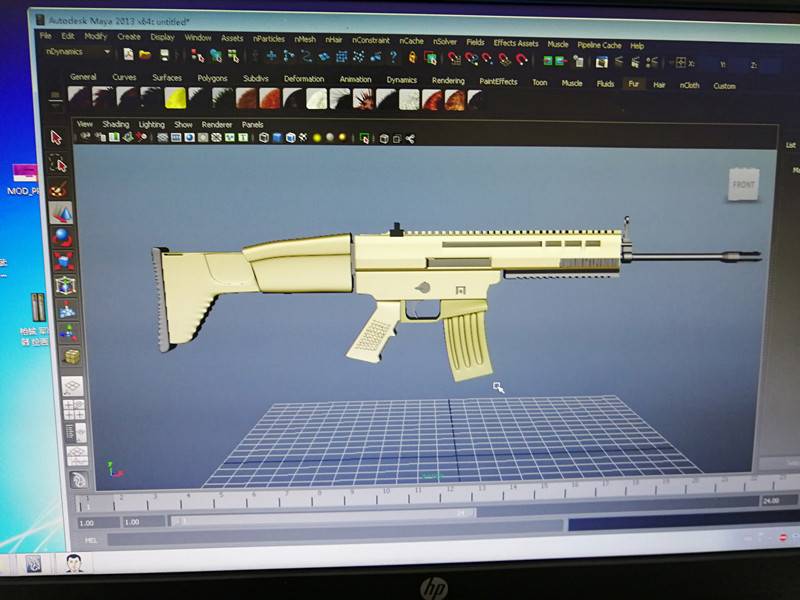Open the Create menu
The height and width of the screenshot is (600, 800).
tap(129, 37)
